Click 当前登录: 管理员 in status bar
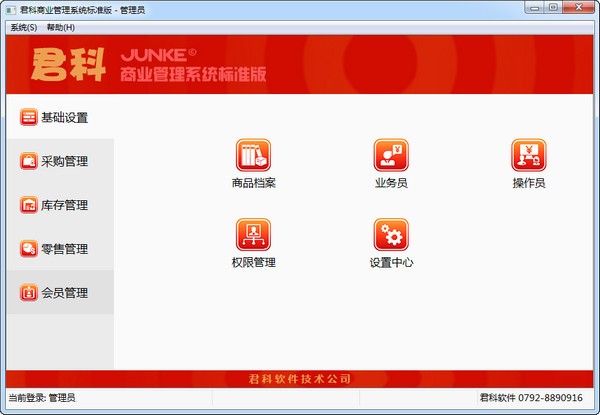Viewport: 600px width, 415px height. pos(42,398)
